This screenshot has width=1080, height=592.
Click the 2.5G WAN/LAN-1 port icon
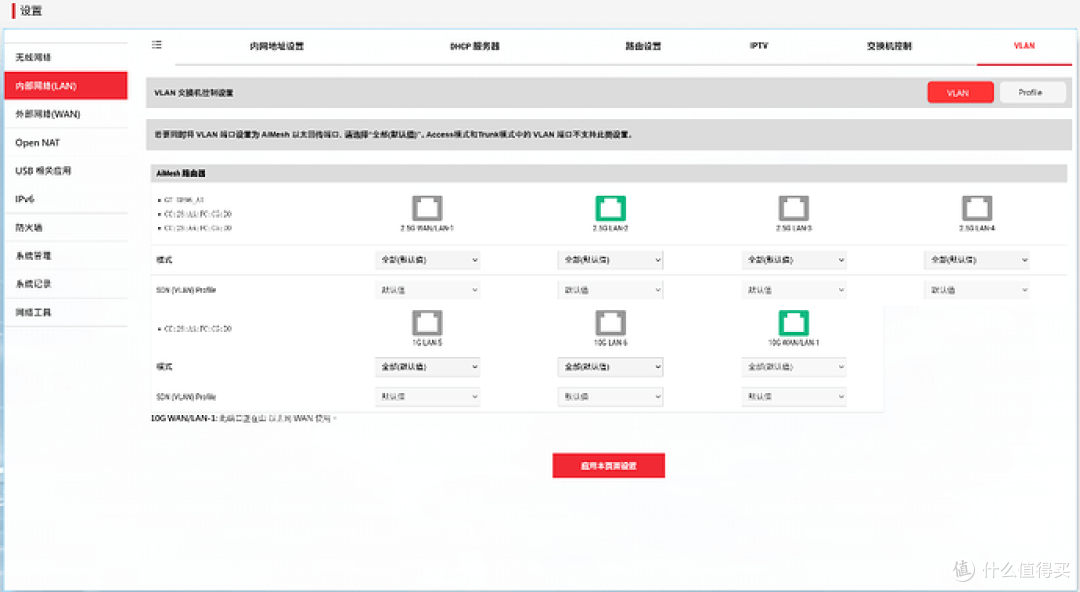427,208
